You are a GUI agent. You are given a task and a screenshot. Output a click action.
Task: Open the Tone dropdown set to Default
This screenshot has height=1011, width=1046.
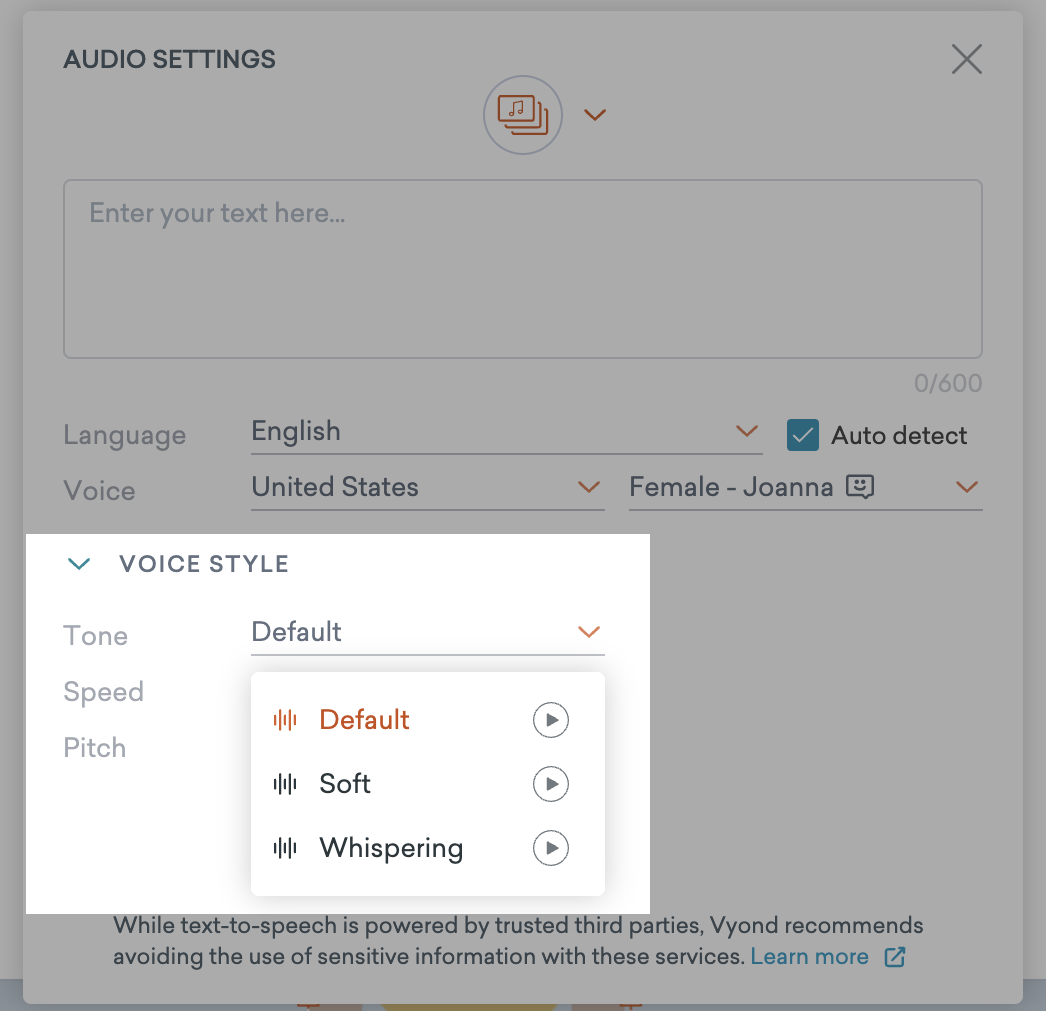coord(589,632)
